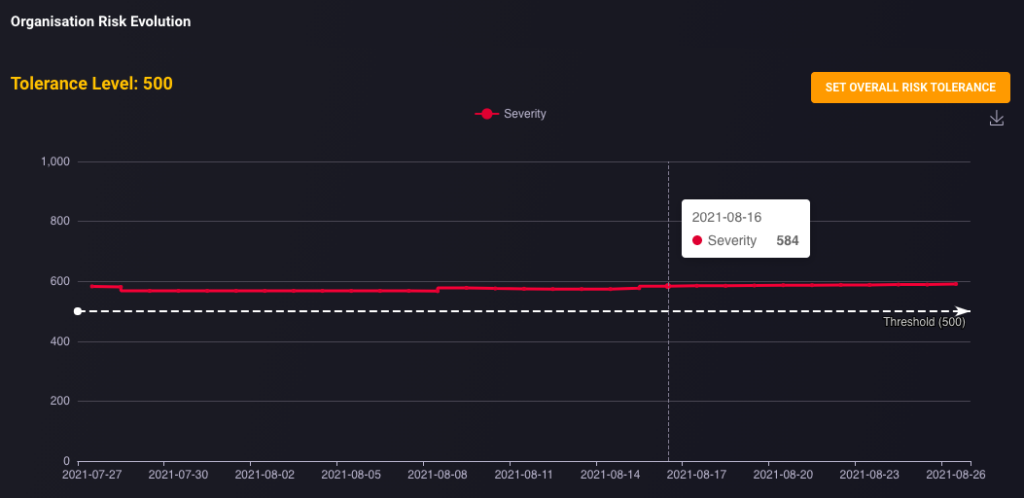The width and height of the screenshot is (1024, 498).
Task: Click the threshold arrow head at right
Action: [962, 311]
